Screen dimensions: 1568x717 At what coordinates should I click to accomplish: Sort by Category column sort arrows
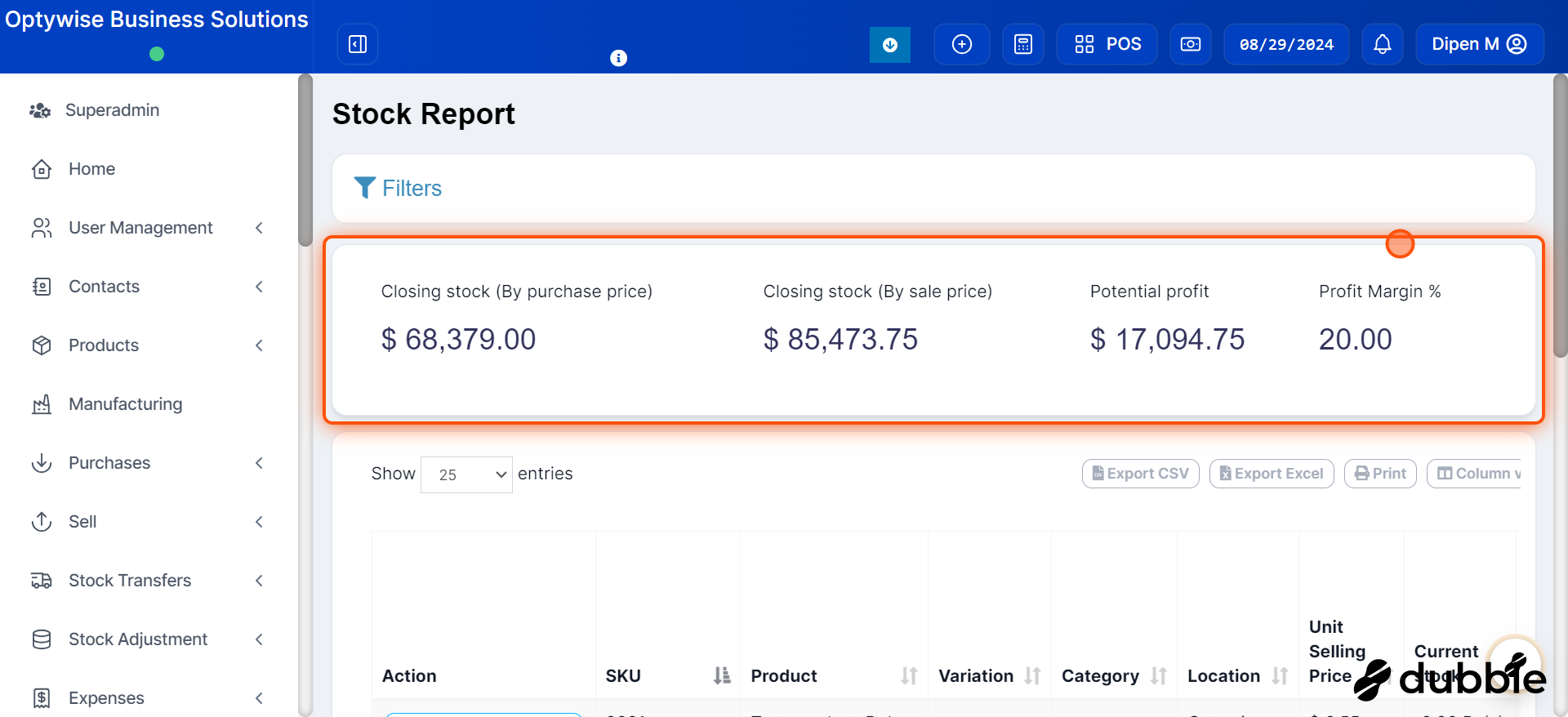click(x=1158, y=676)
